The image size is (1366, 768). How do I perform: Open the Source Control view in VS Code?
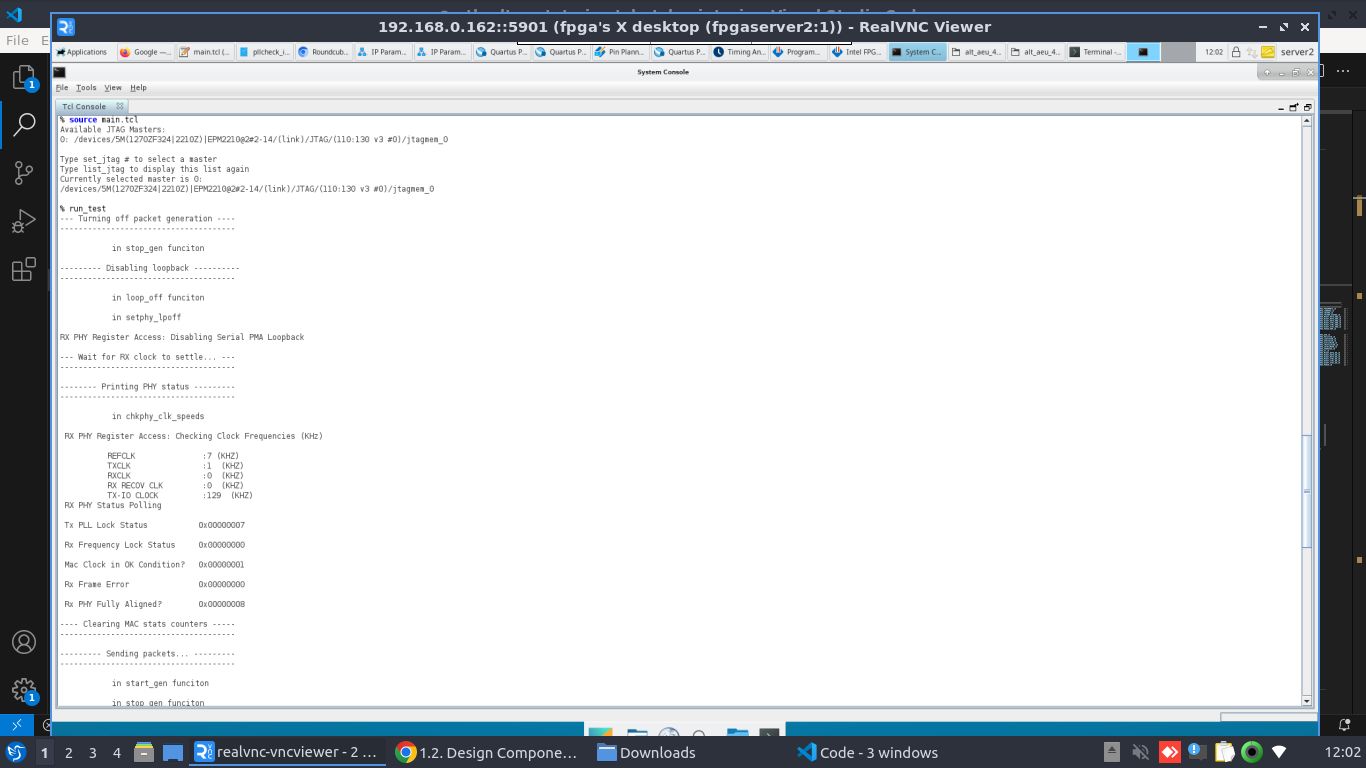(x=24, y=173)
